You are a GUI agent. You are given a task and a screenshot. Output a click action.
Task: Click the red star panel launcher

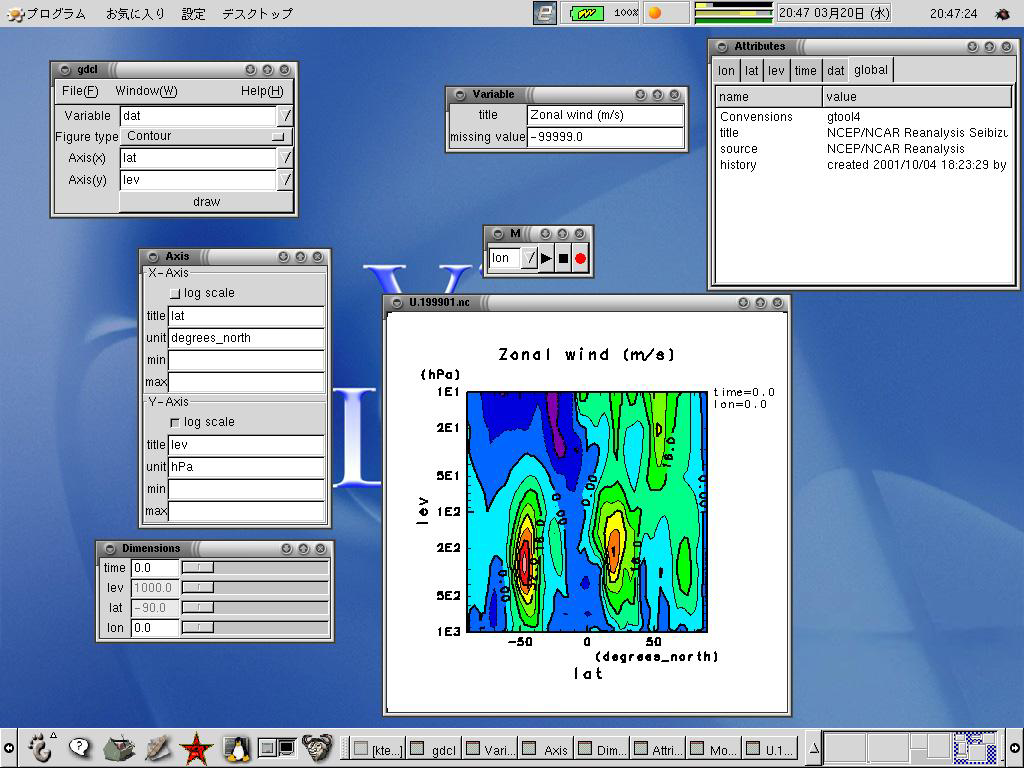point(197,747)
